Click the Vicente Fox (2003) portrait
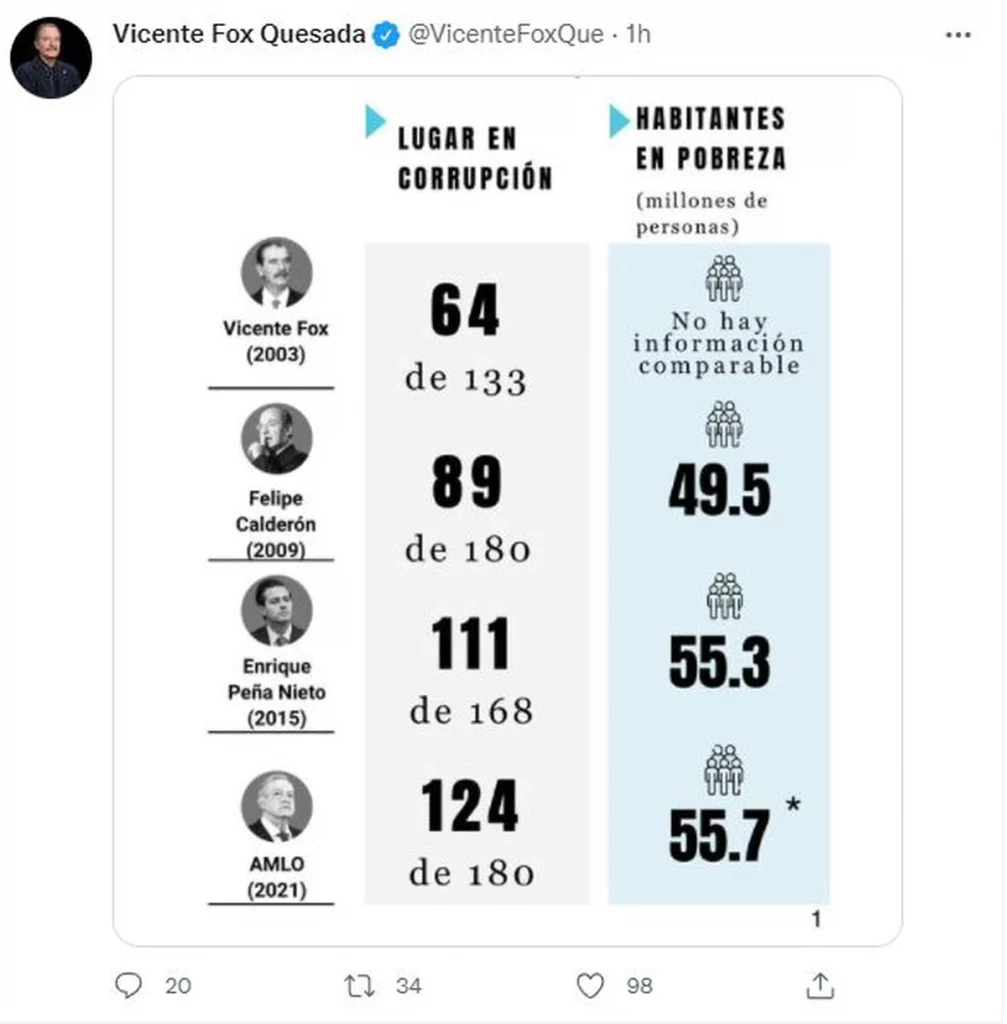 click(277, 273)
